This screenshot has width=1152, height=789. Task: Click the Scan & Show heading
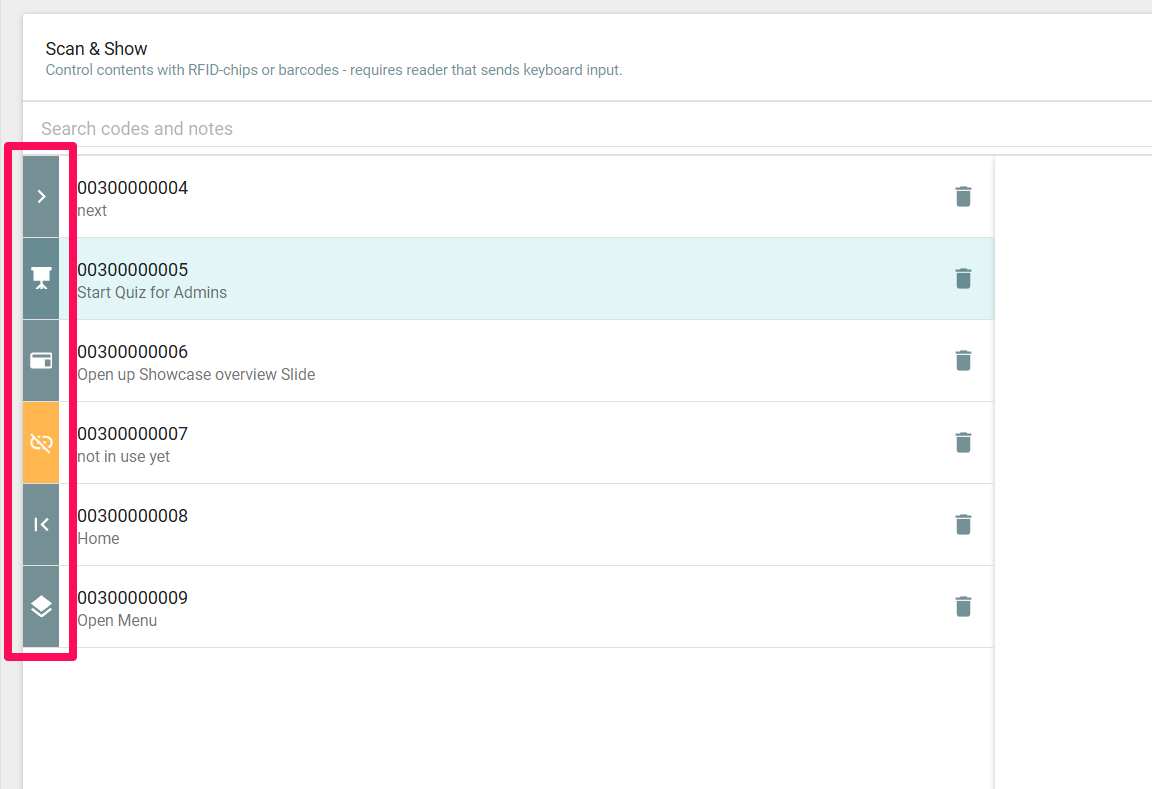tap(96, 49)
